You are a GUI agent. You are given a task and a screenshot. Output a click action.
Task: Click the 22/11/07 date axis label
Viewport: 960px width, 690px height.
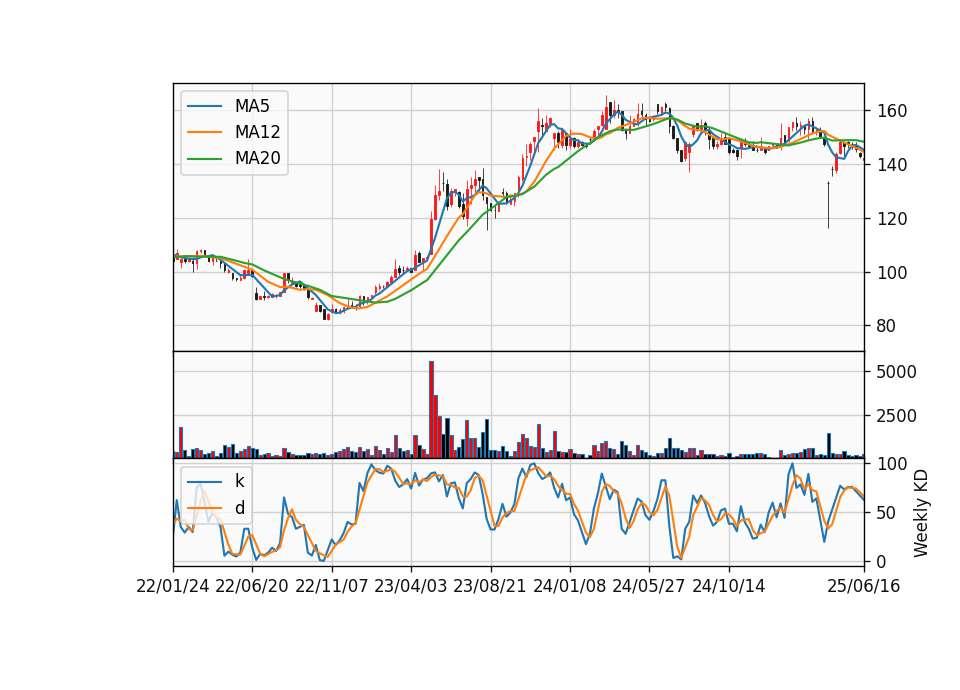pyautogui.click(x=332, y=587)
